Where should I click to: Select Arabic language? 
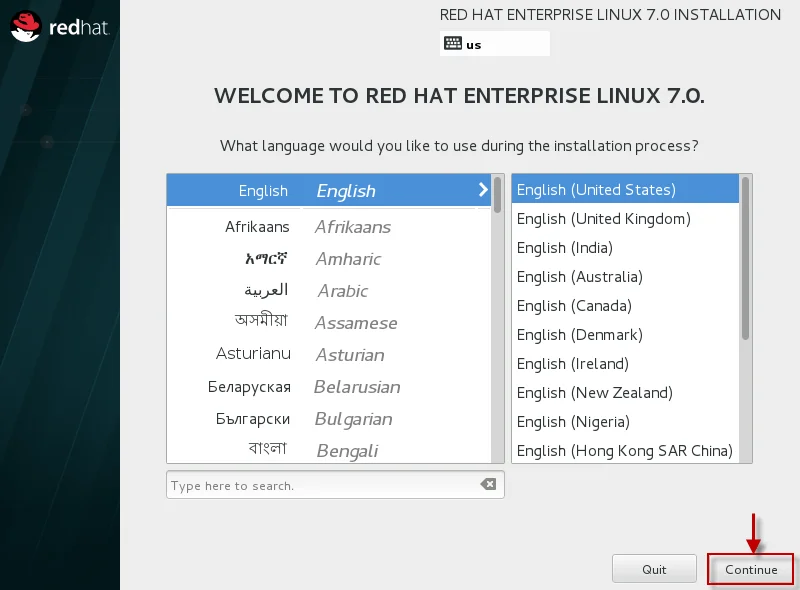point(329,291)
